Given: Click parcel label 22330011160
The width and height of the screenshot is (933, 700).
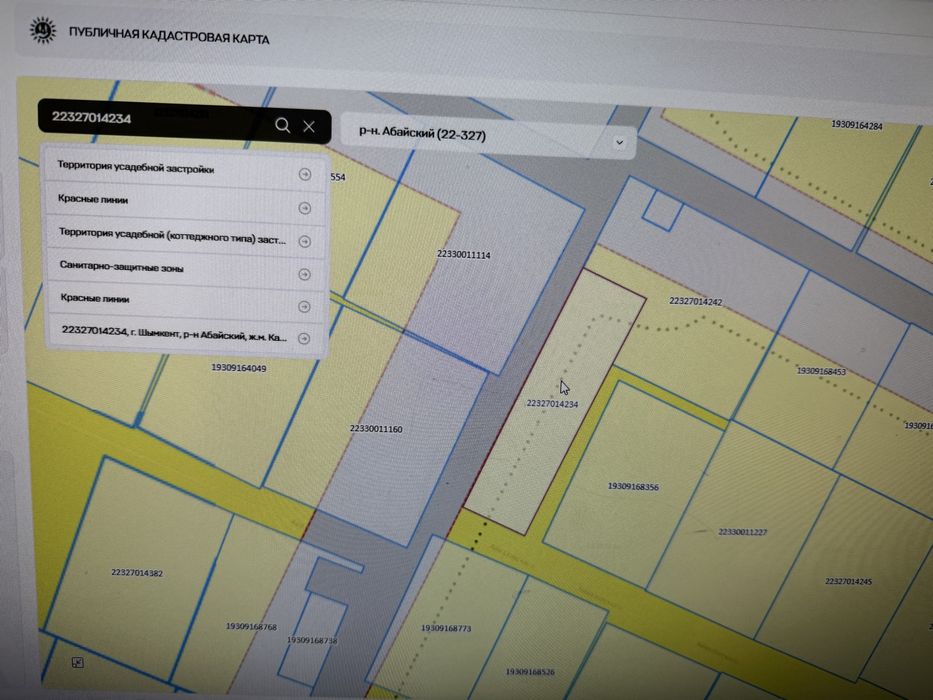Looking at the screenshot, I should point(376,429).
